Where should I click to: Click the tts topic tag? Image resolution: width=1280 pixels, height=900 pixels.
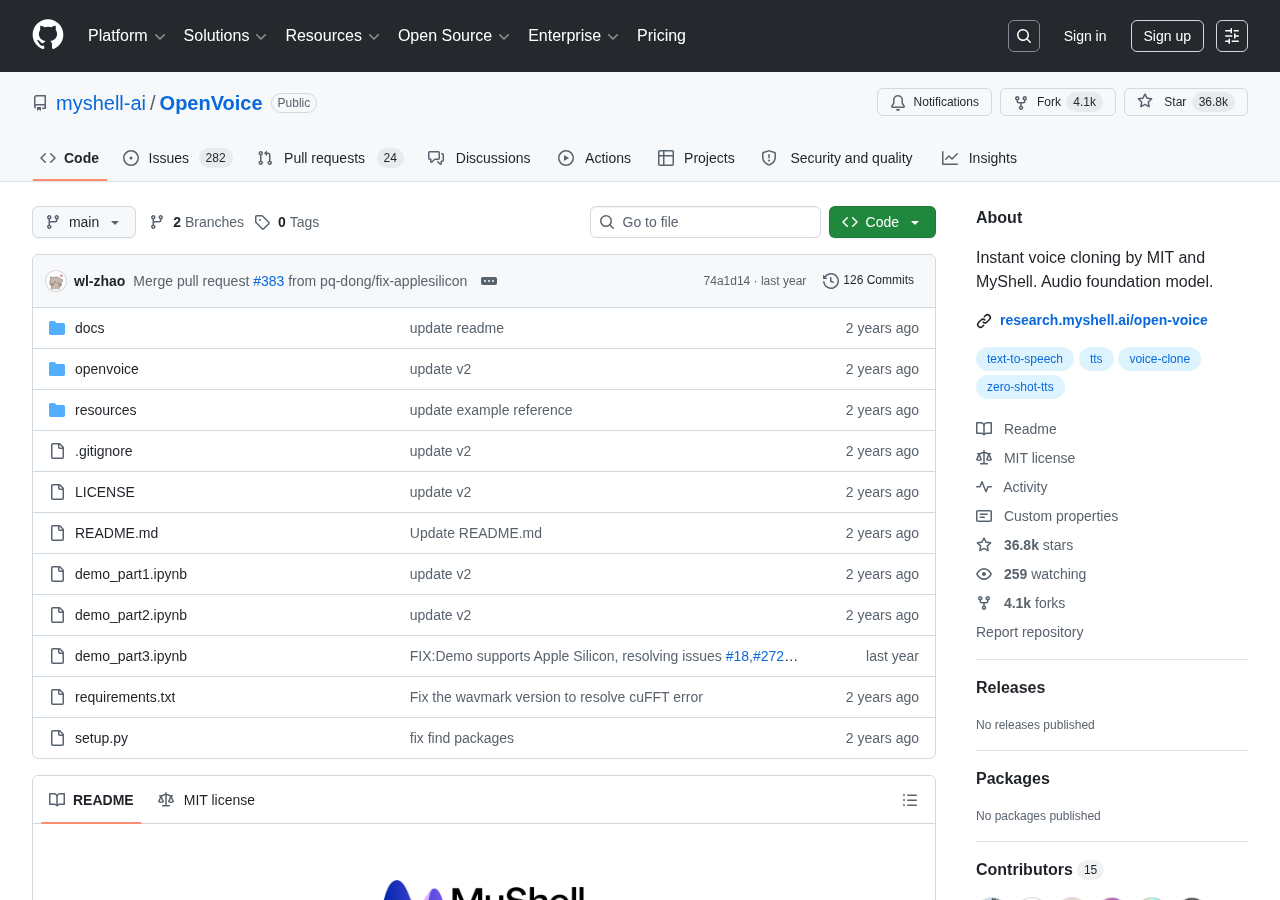(1096, 359)
